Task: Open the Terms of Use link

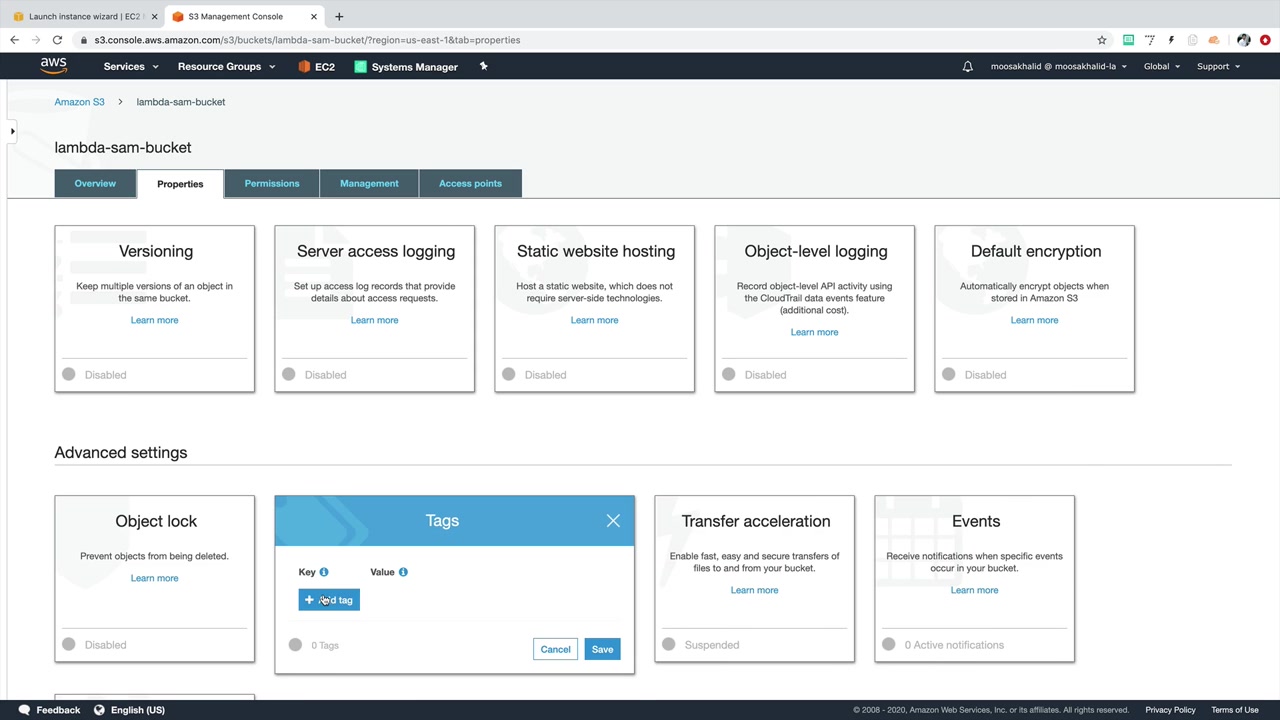Action: point(1235,710)
